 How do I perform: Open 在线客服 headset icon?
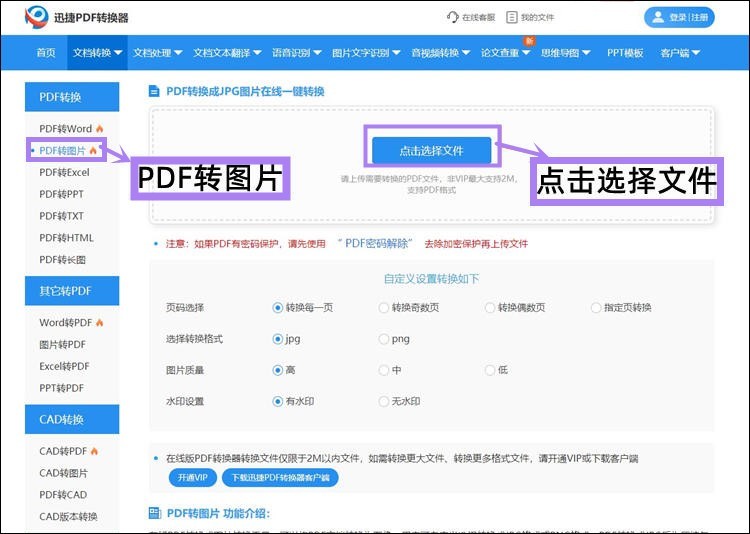coord(452,17)
